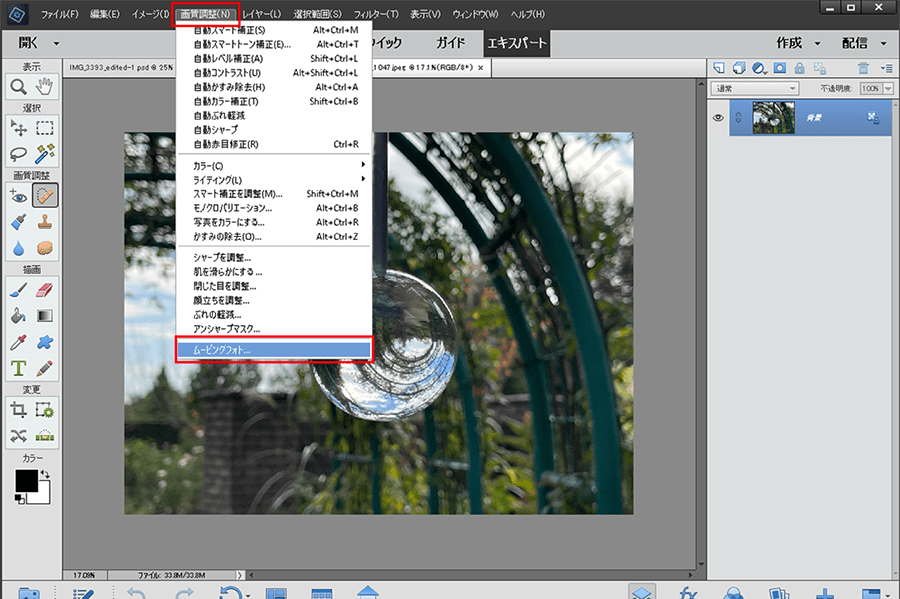The height and width of the screenshot is (599, 900).
Task: Select the Custom Shape tool
Action: coord(44,342)
